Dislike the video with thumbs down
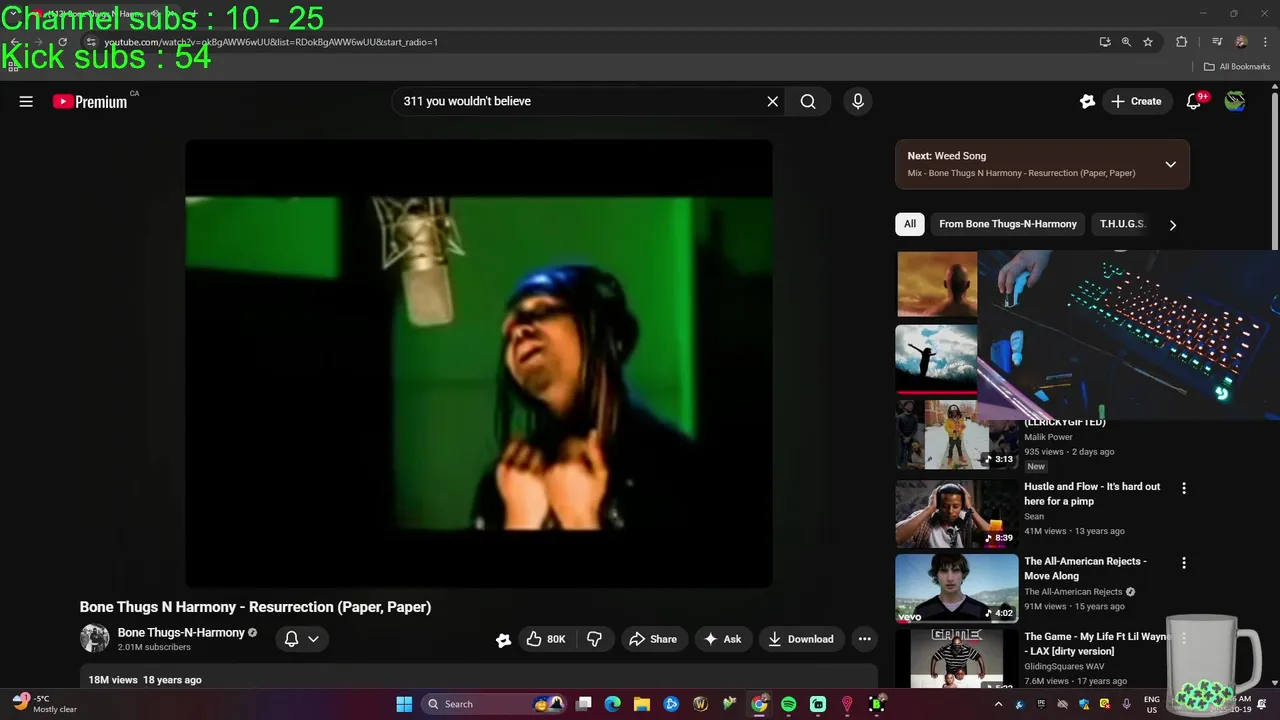This screenshot has height=720, width=1280. [594, 639]
